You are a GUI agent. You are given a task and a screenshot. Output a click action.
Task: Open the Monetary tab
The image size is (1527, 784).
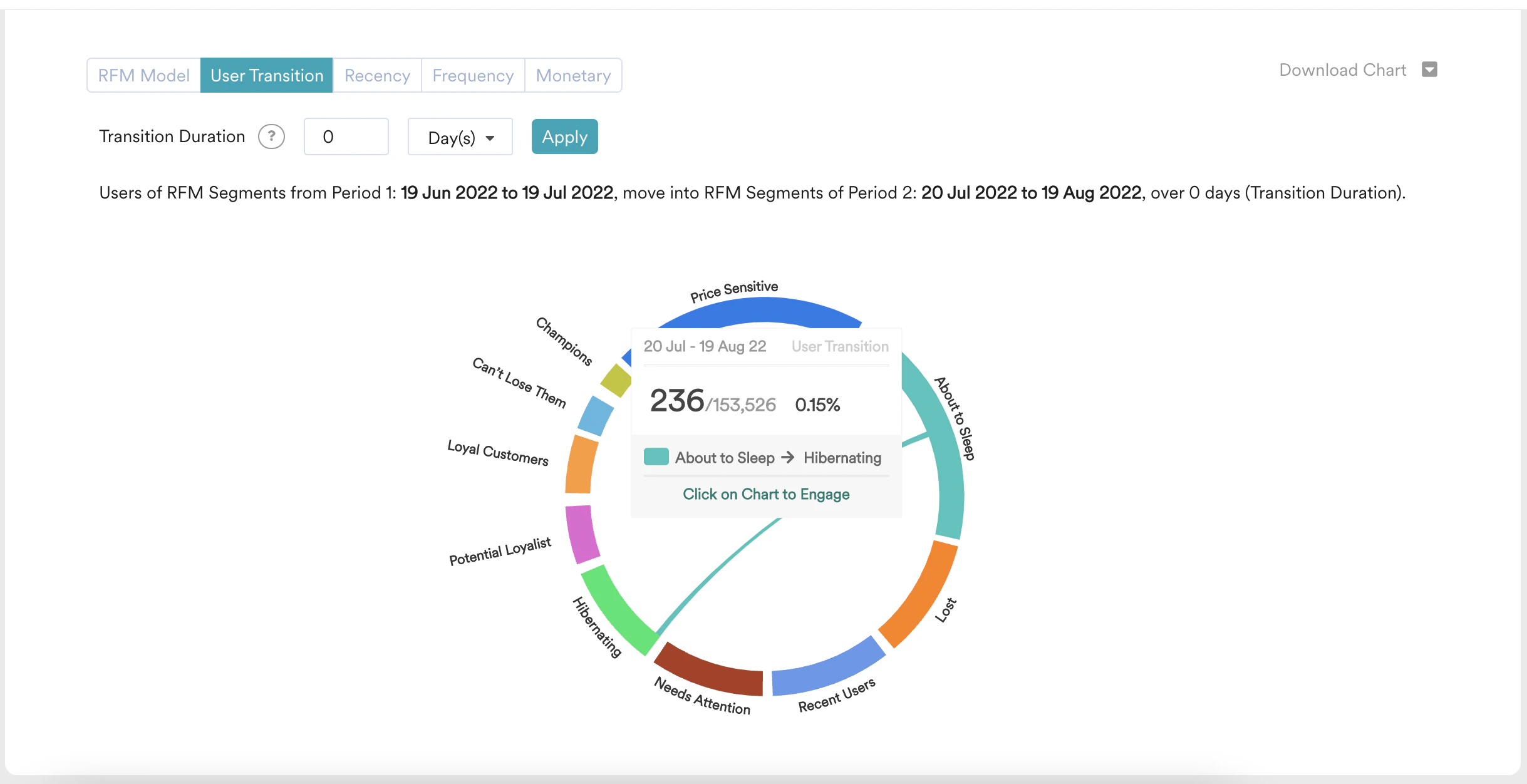[x=572, y=75]
